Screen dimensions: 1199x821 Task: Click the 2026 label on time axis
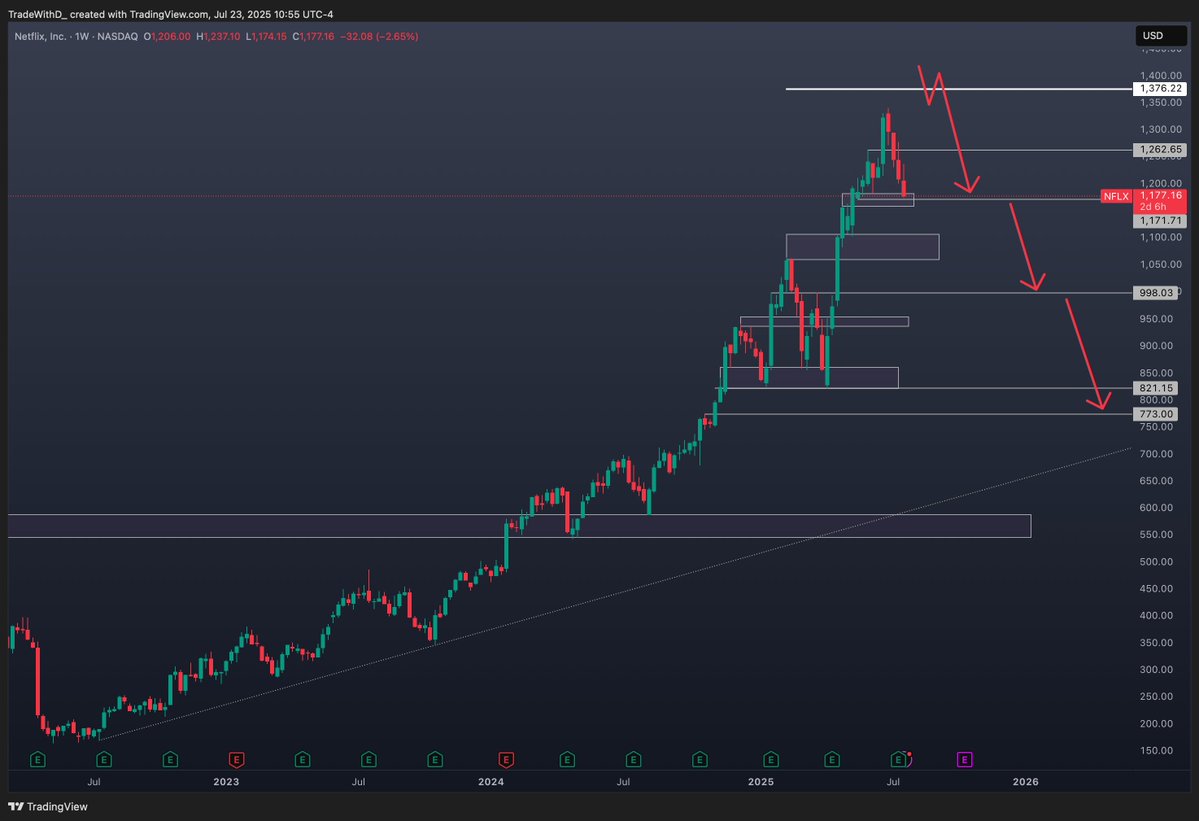pos(1025,781)
